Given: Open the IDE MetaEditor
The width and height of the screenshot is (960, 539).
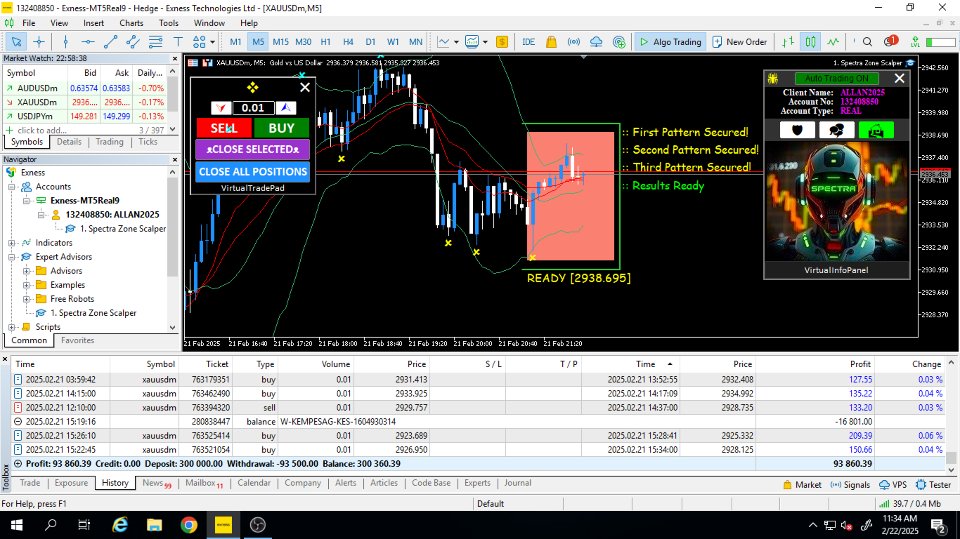Looking at the screenshot, I should pos(528,42).
